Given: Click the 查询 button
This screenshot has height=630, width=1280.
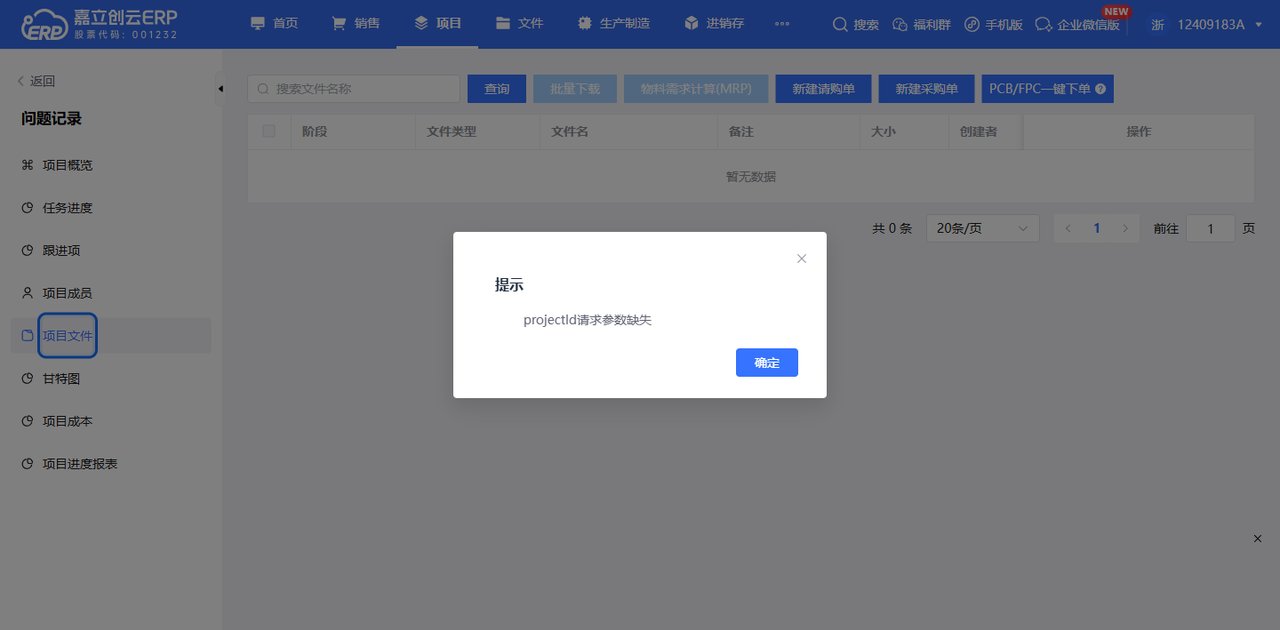Looking at the screenshot, I should click(x=497, y=89).
